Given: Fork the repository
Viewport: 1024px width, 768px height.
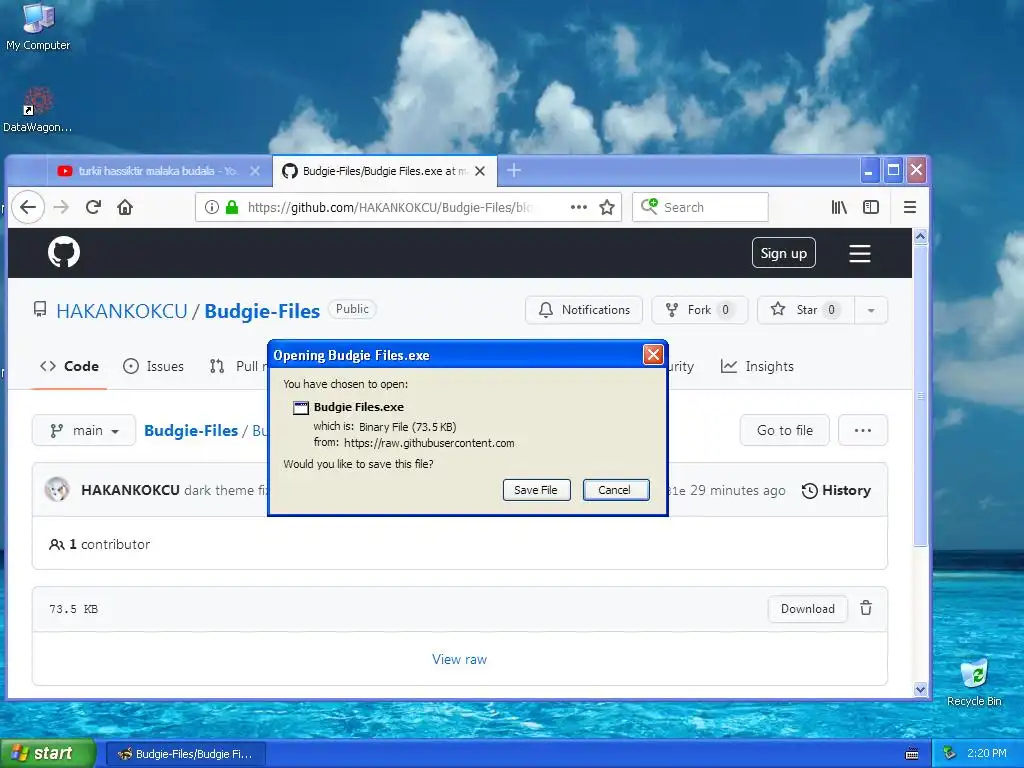Looking at the screenshot, I should [x=699, y=310].
